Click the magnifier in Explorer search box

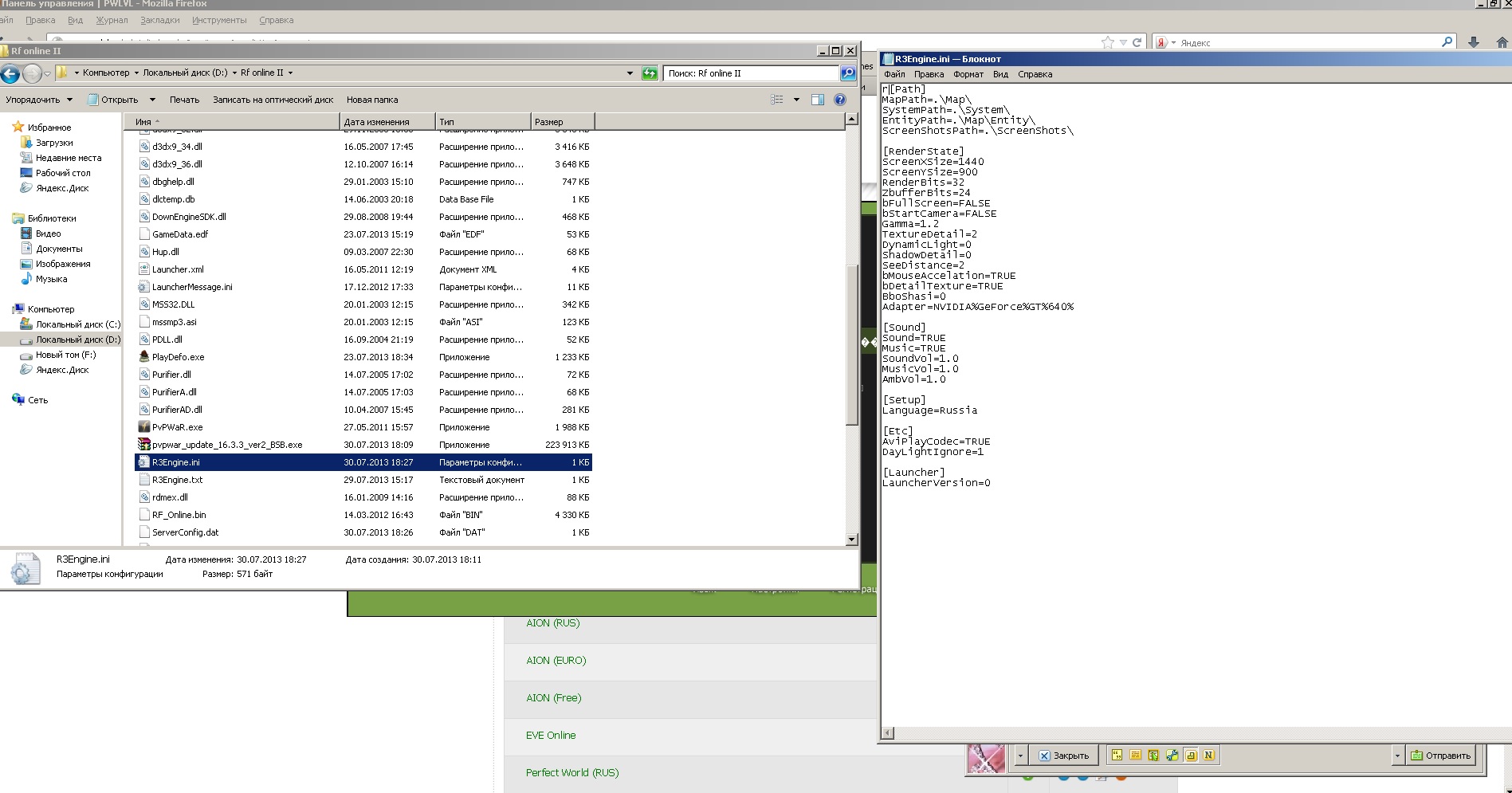pos(848,73)
